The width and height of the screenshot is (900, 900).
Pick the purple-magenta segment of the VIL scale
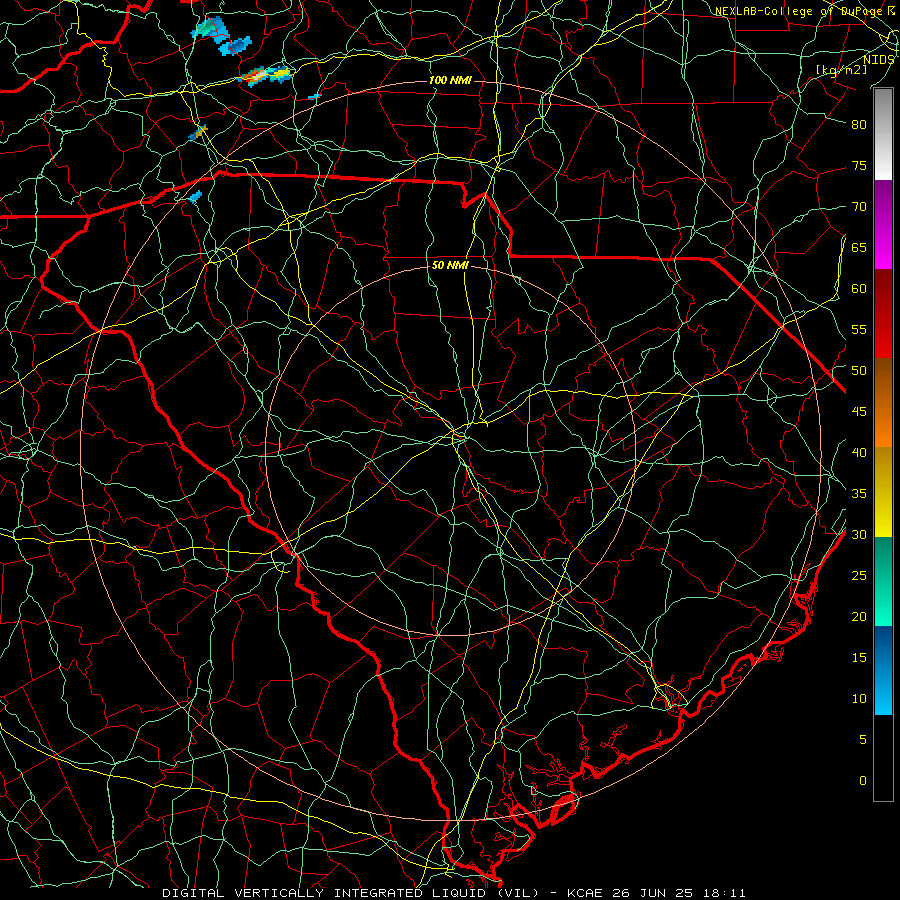click(883, 224)
